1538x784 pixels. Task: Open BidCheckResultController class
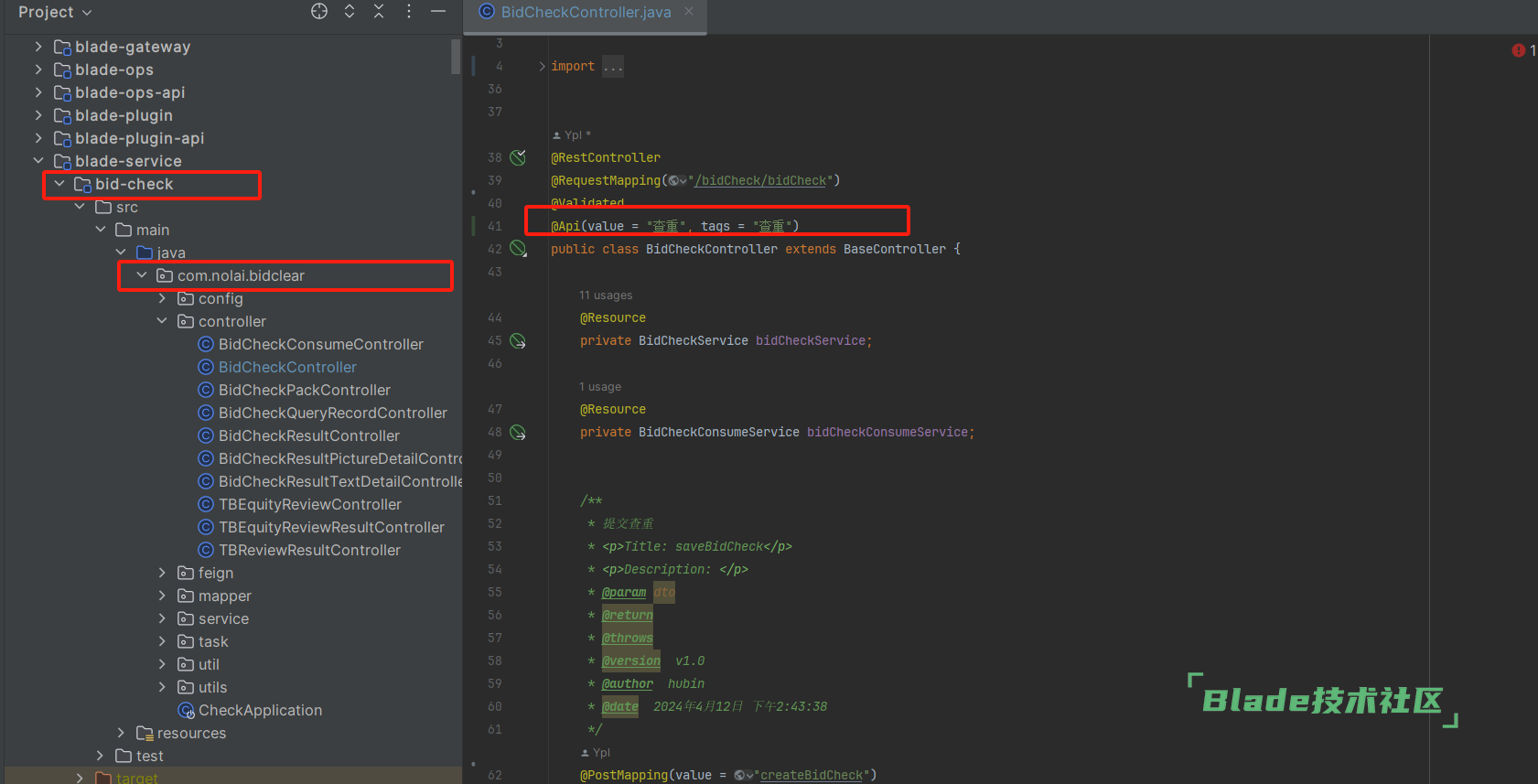click(309, 435)
